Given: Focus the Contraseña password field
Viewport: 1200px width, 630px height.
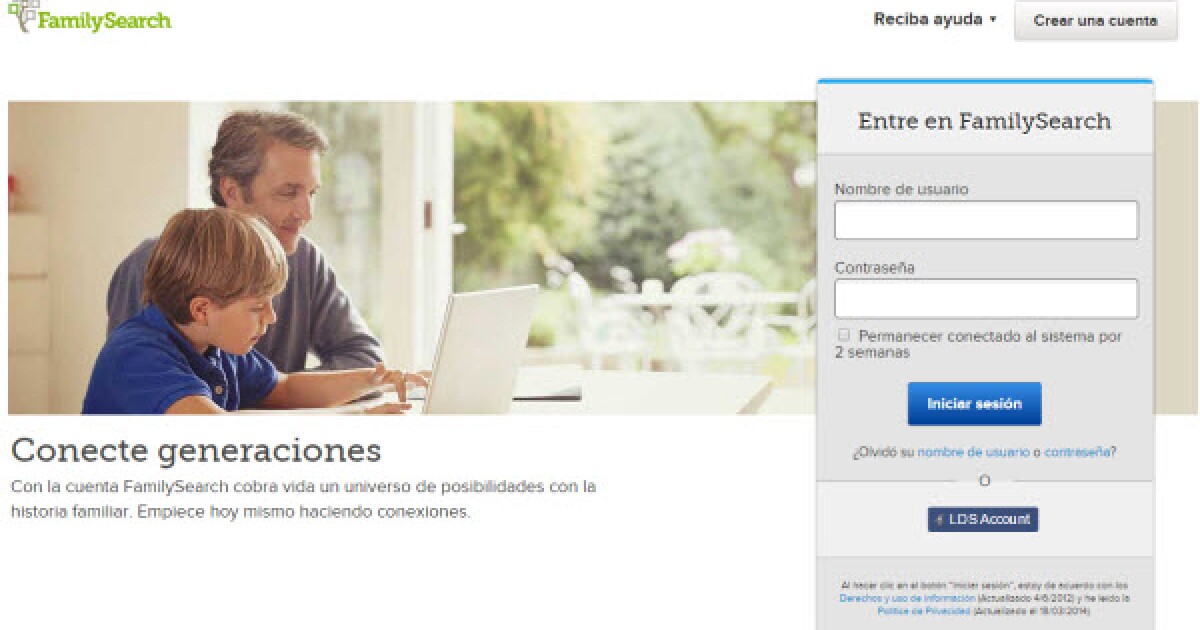Looking at the screenshot, I should [986, 298].
